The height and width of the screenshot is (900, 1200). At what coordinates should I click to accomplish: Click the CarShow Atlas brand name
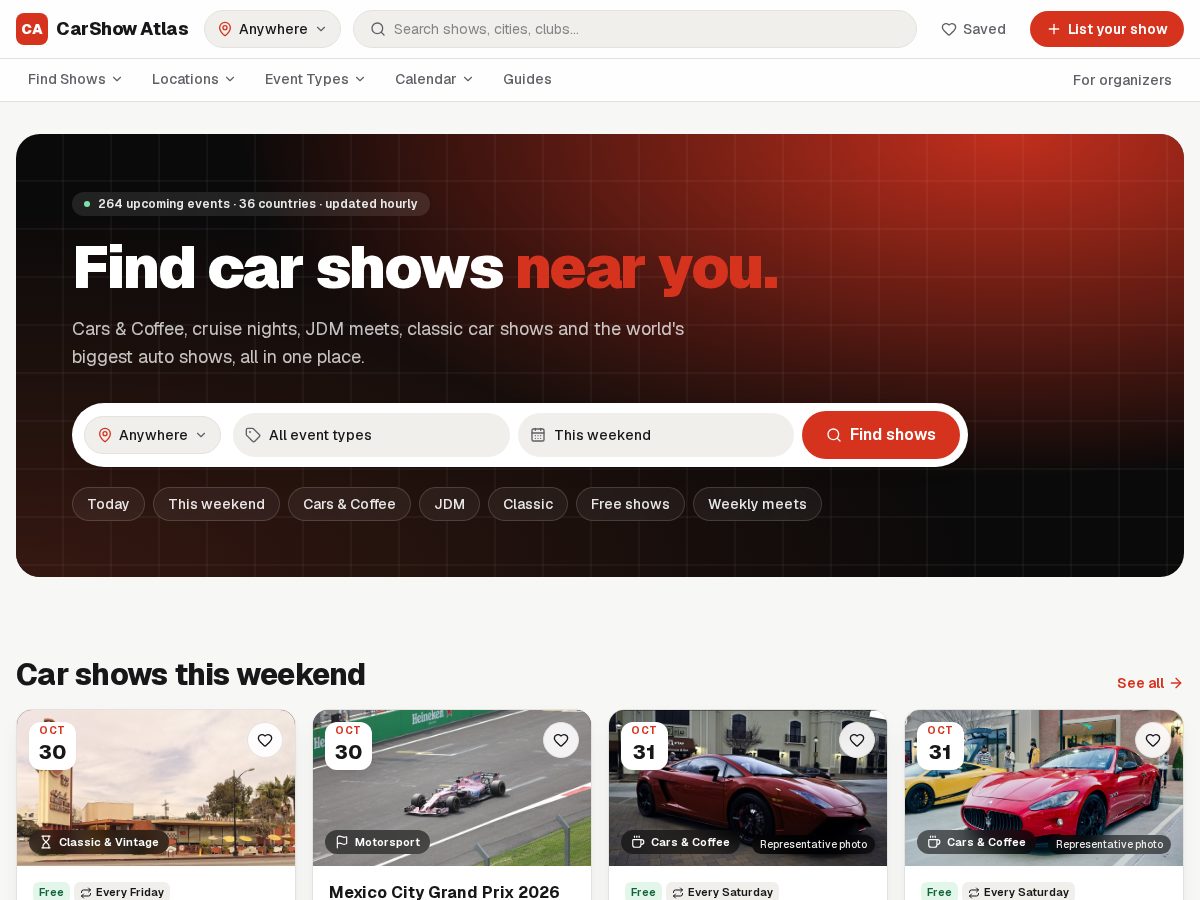[122, 29]
